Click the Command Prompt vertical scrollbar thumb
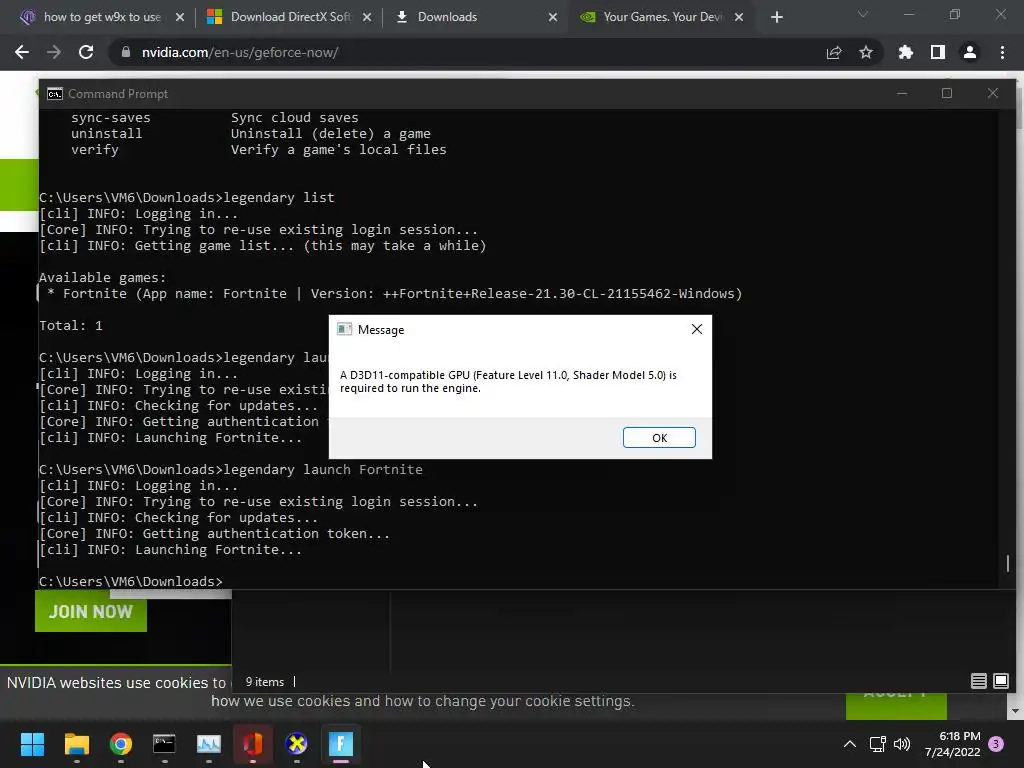Viewport: 1024px width, 768px height. tap(1008, 563)
